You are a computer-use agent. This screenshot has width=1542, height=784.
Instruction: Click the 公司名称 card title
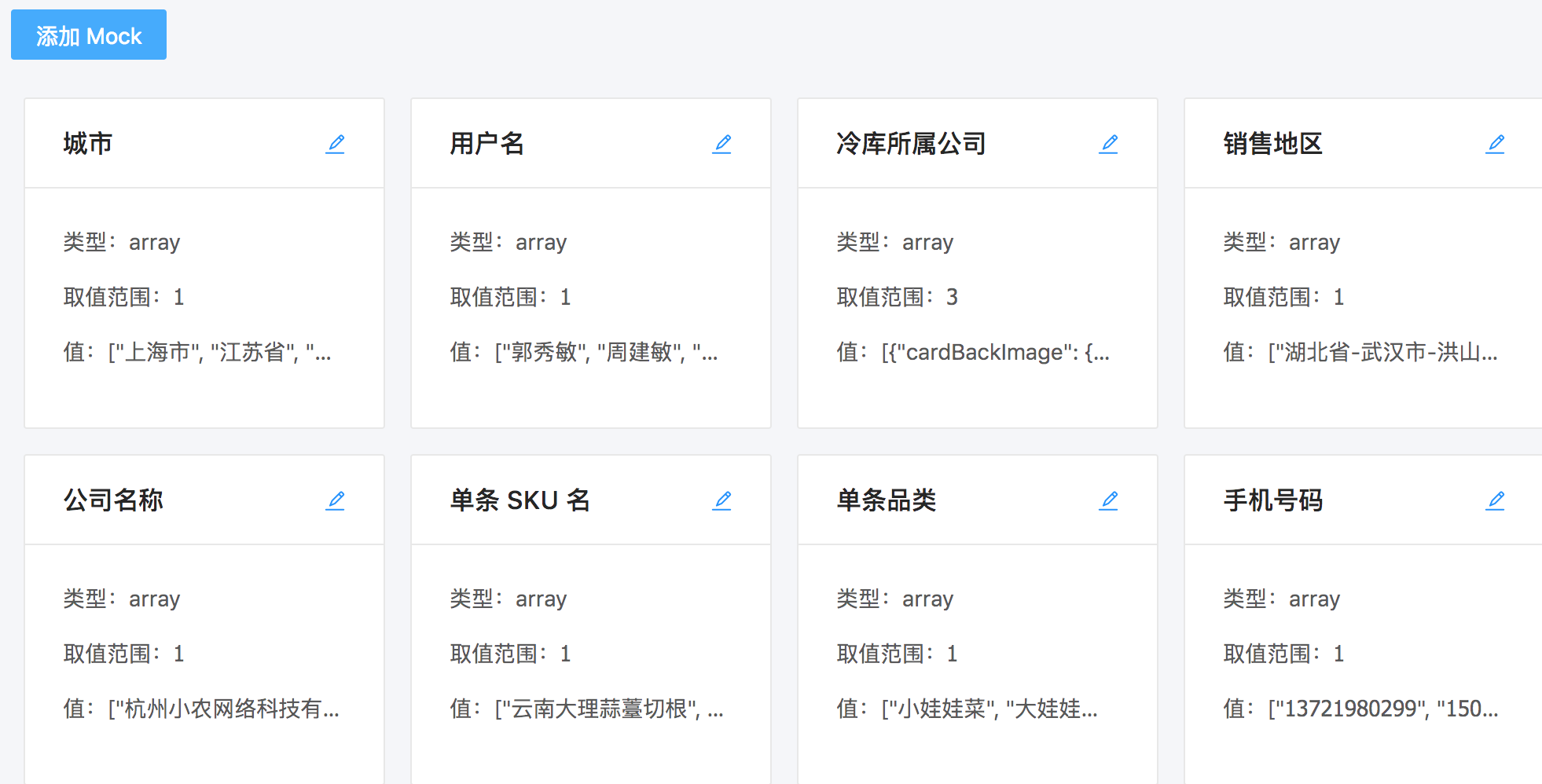pyautogui.click(x=113, y=500)
